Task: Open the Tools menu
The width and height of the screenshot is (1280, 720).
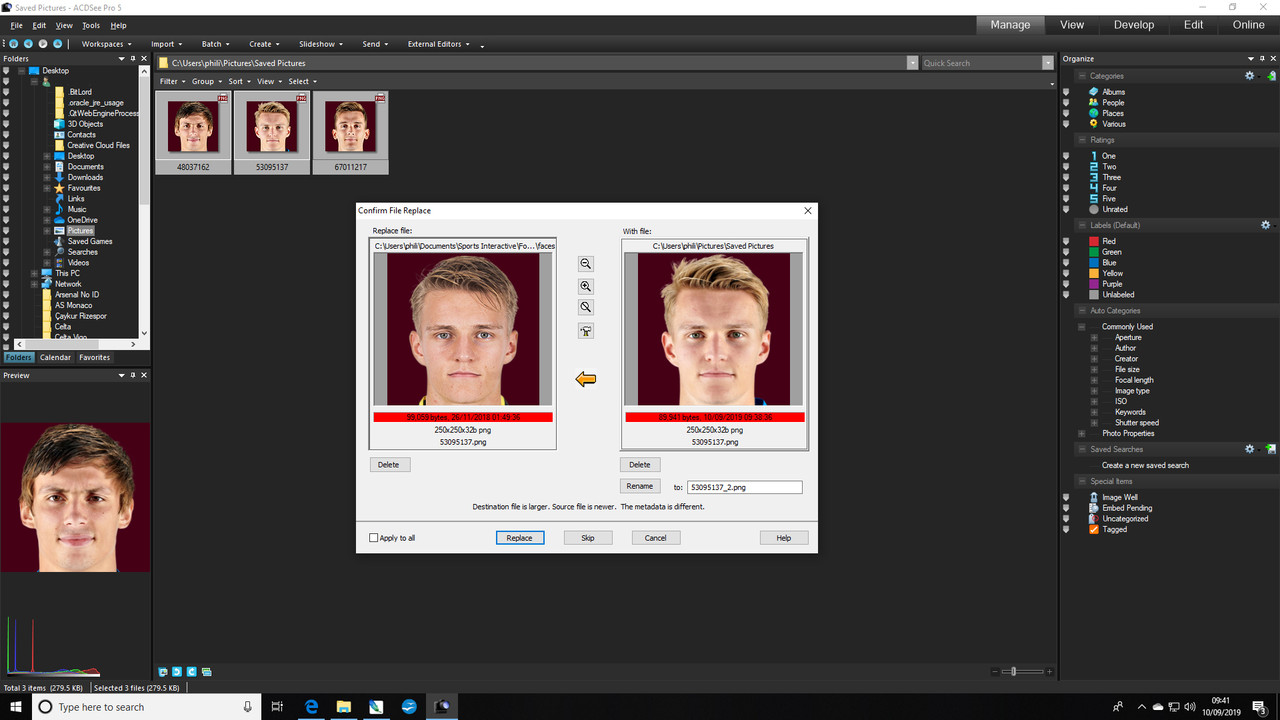Action: (91, 25)
